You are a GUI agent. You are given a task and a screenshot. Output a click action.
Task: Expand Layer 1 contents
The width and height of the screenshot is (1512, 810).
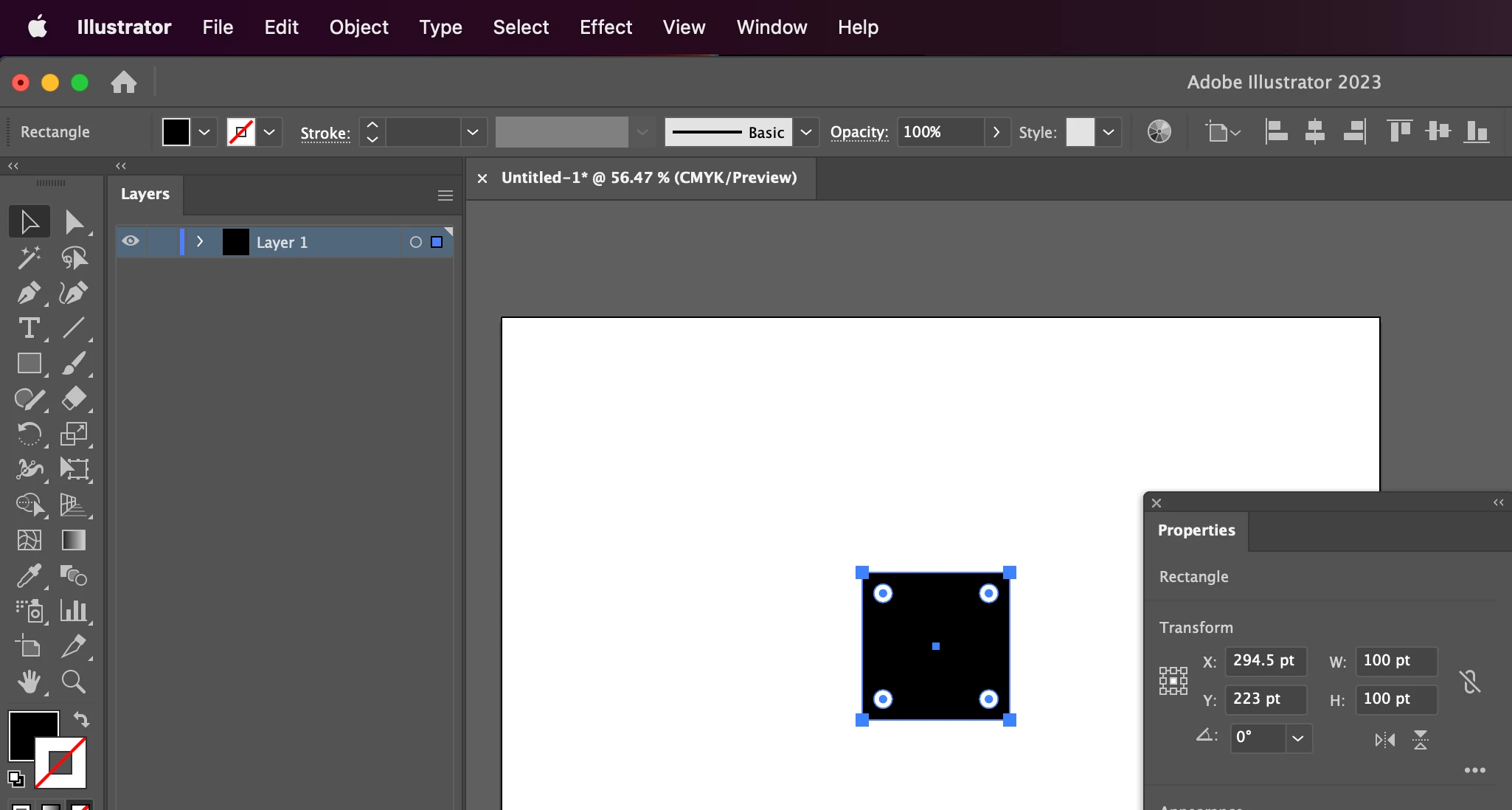[x=200, y=242]
